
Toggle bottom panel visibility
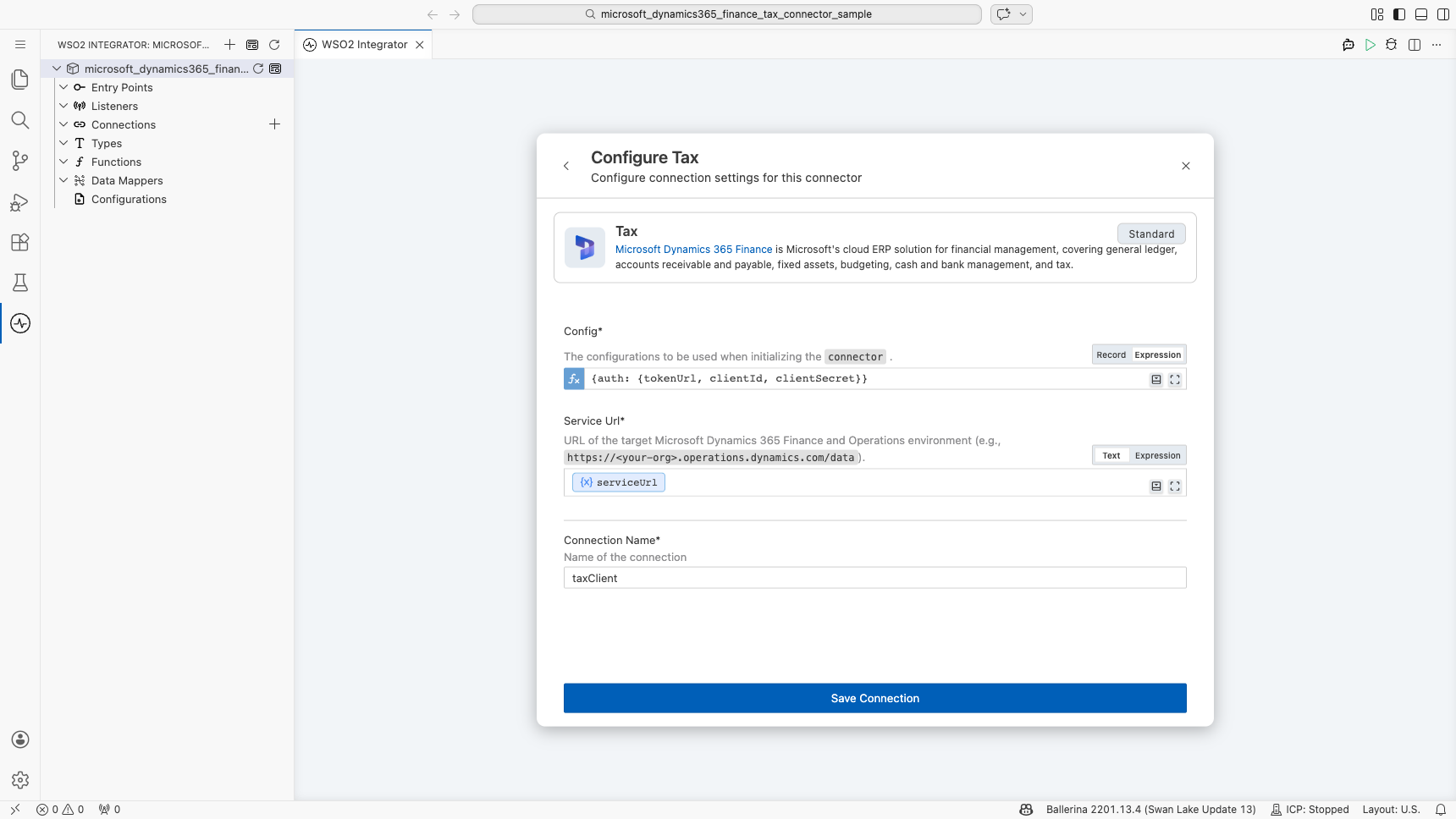(1421, 14)
